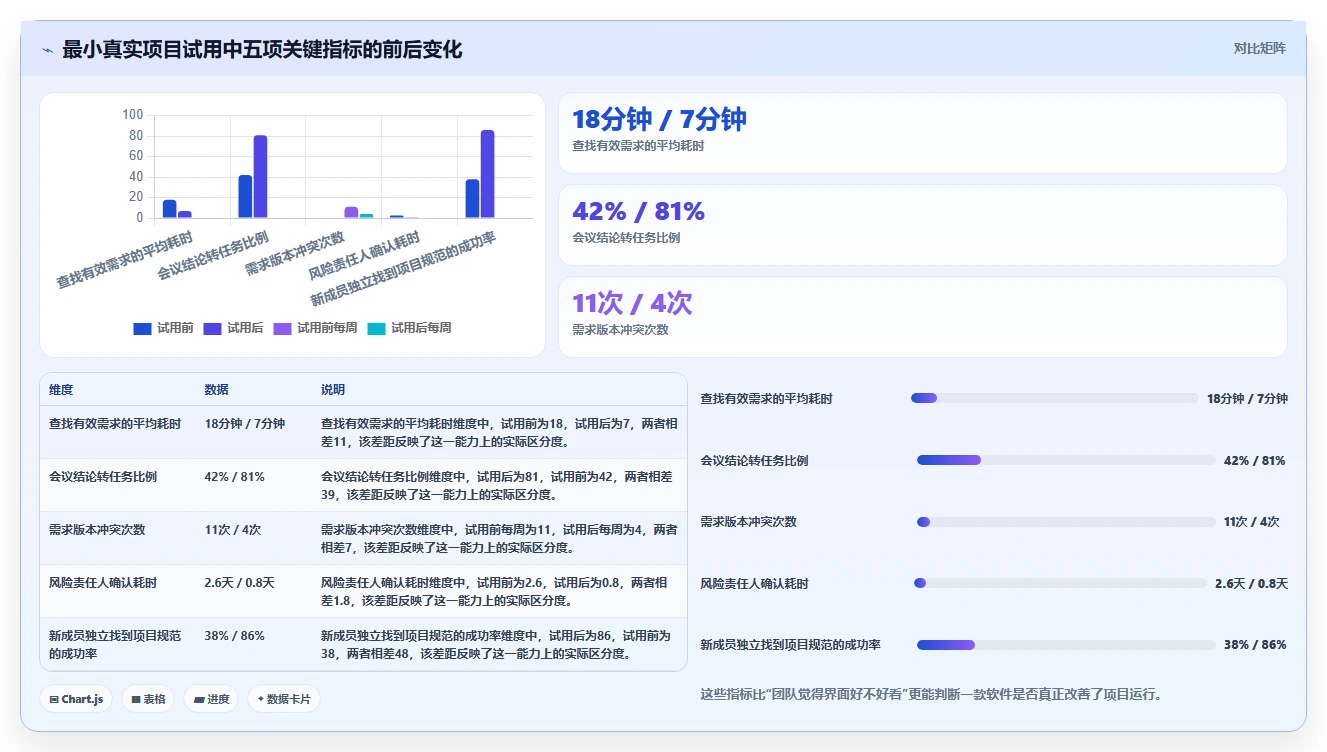Click the main title 最小真实项目试用中五项关键指标的前后变化
This screenshot has width=1327, height=752.
(262, 49)
